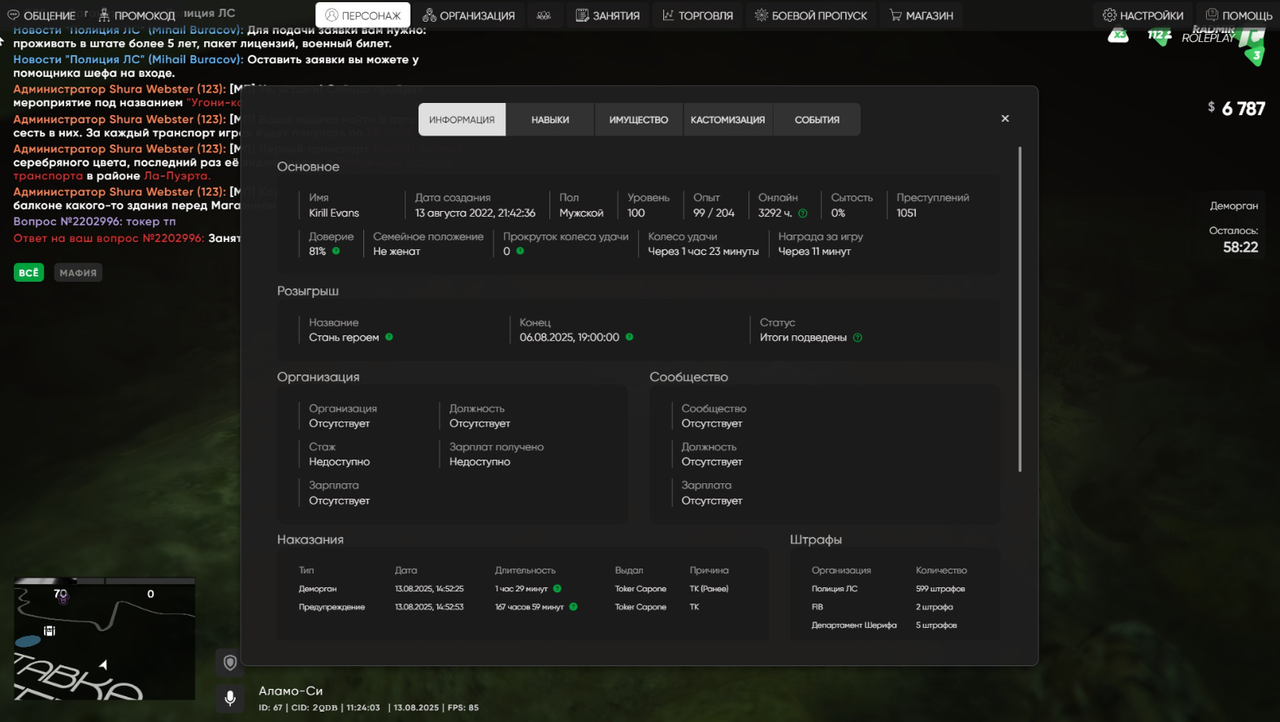Click info icon next to Онлайн 3292 ч.
The width and height of the screenshot is (1280, 722).
[802, 213]
